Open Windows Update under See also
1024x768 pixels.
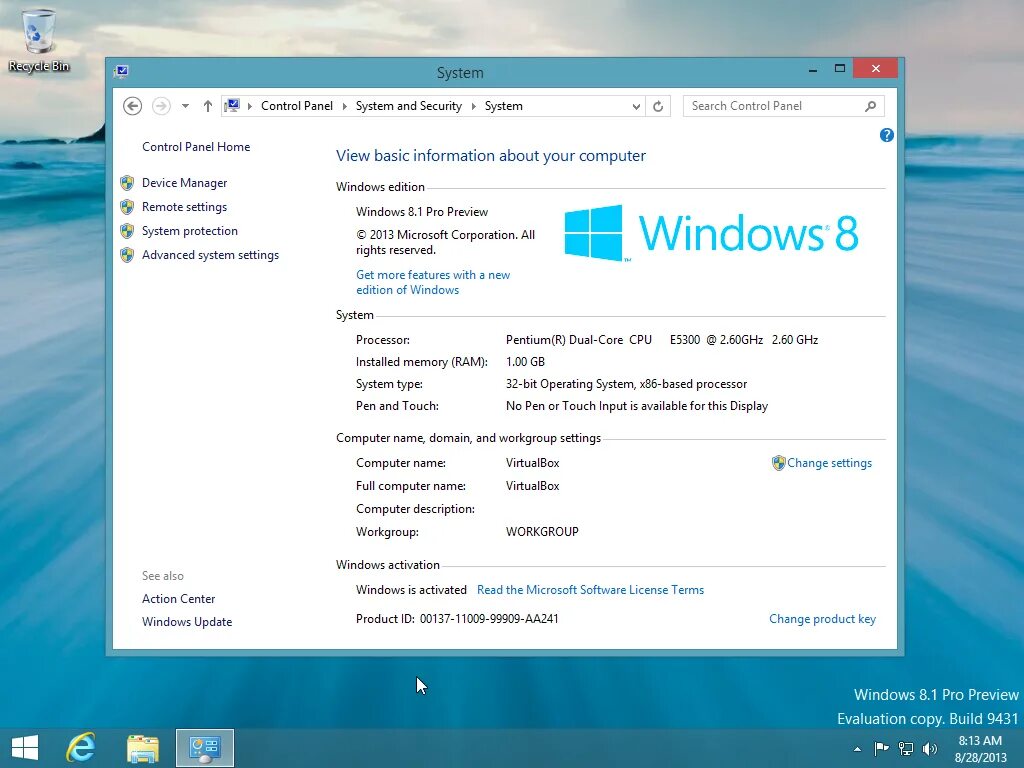[187, 622]
